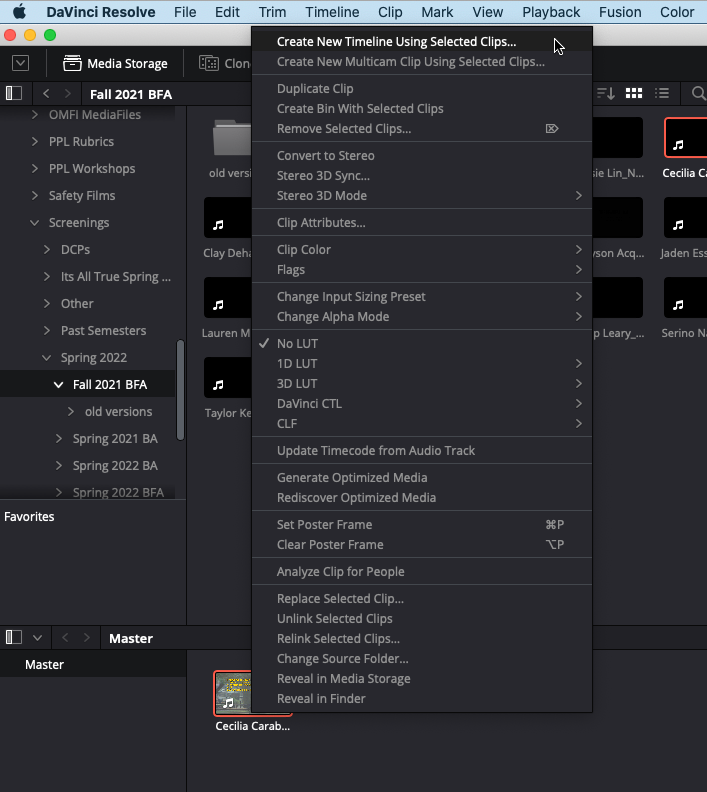Screen dimensions: 707x792
Task: Open the dropdown arrow beside the Master bin panel icon
Action: [x=37, y=637]
